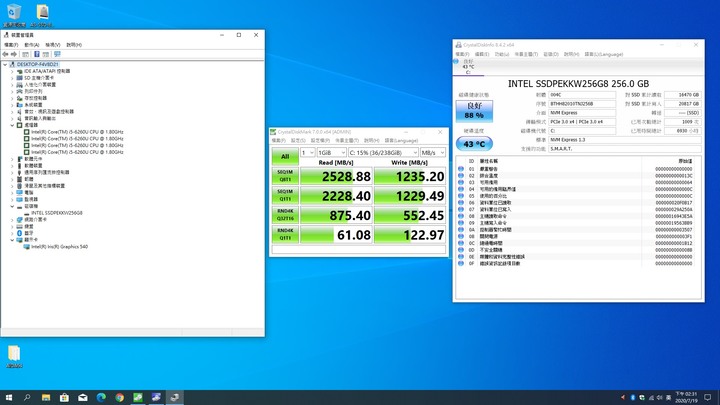Screen dimensions: 720x405
Task: Open the unit dropdown showing MB/s
Action: pyautogui.click(x=433, y=152)
